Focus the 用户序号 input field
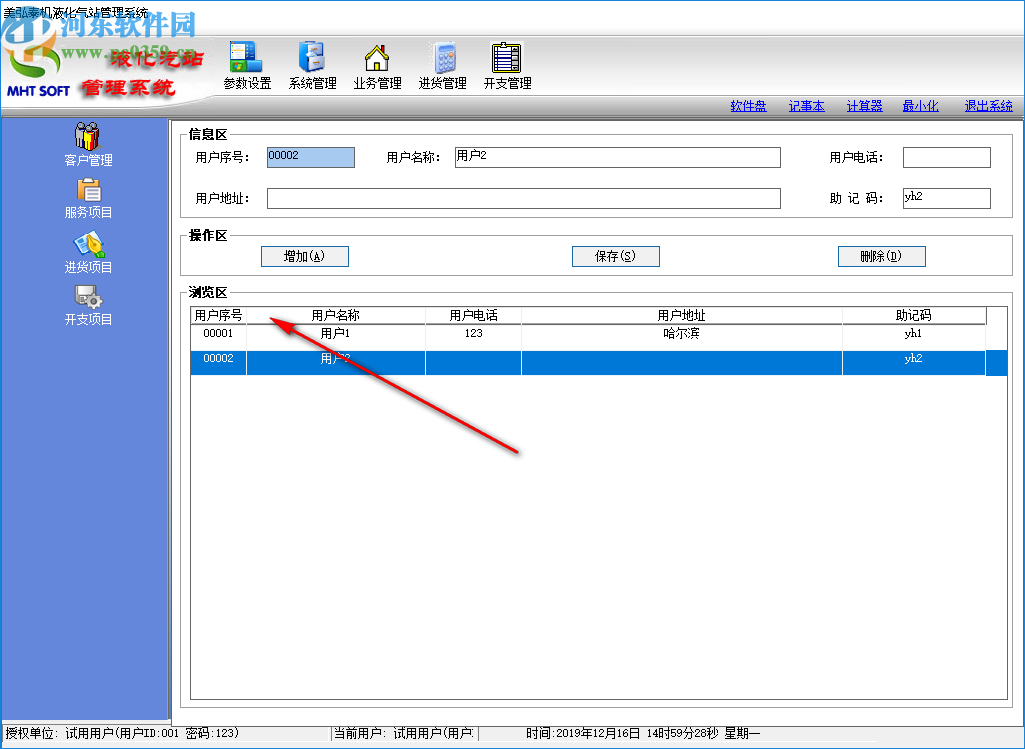Image resolution: width=1025 pixels, height=749 pixels. [311, 158]
